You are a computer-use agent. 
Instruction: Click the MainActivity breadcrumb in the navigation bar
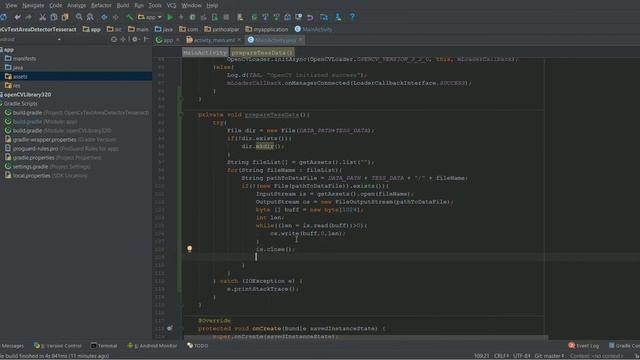[313, 29]
